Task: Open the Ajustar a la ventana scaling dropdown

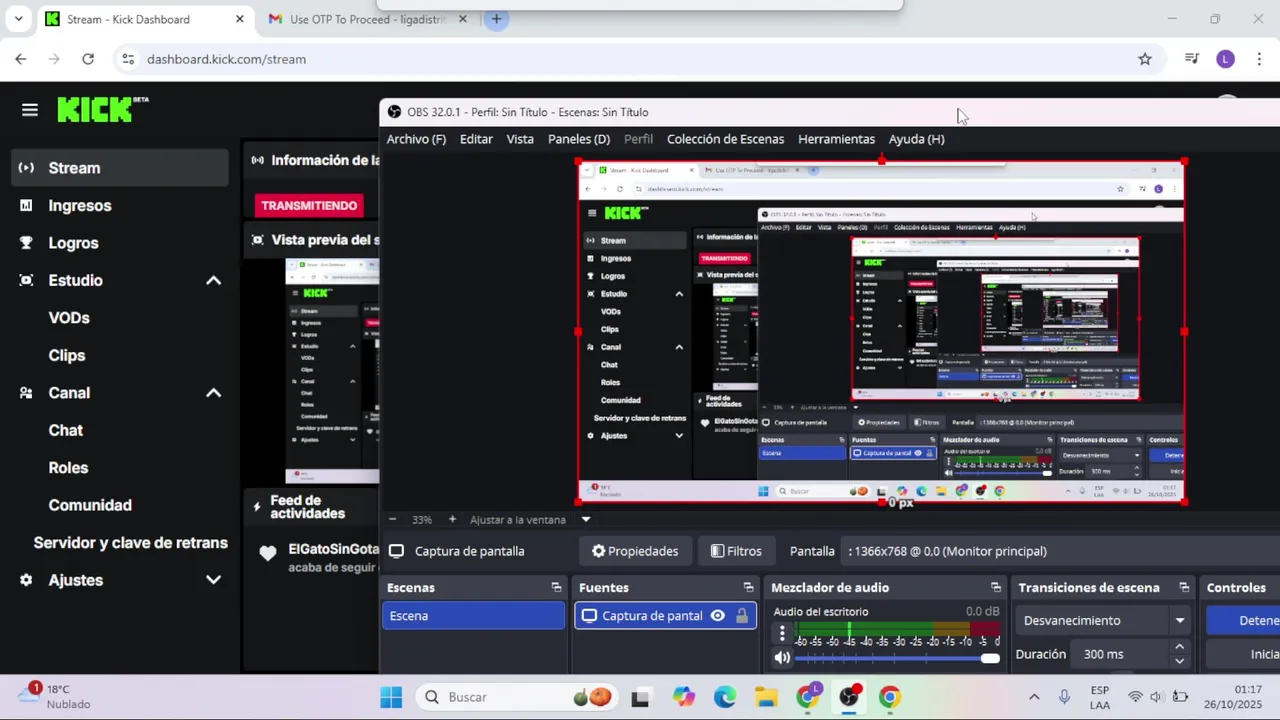Action: pyautogui.click(x=586, y=519)
